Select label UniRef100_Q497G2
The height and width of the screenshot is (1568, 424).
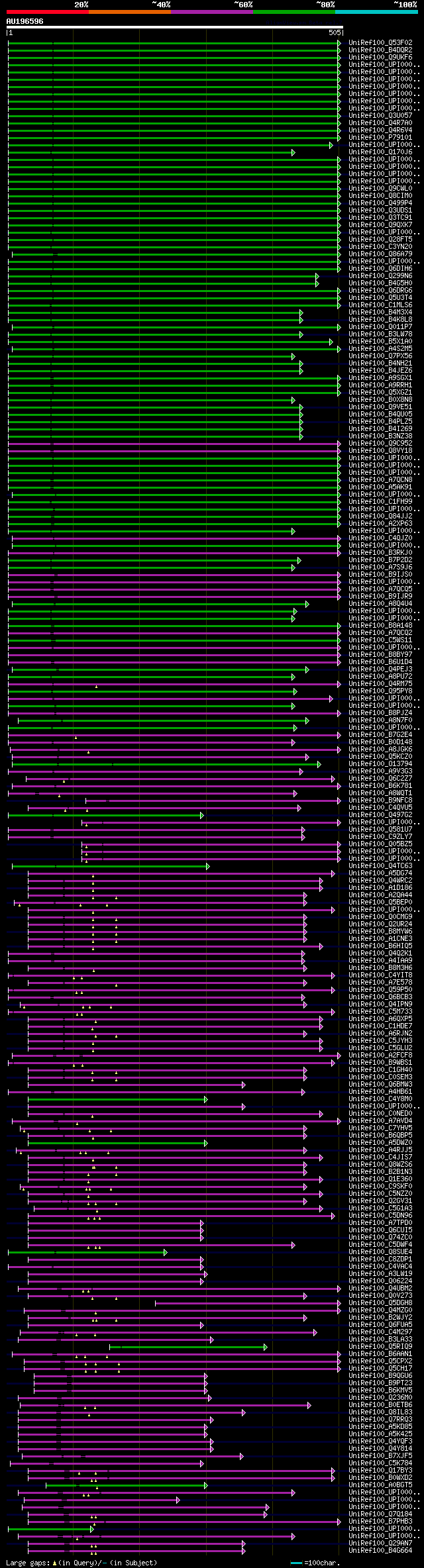coord(380,815)
